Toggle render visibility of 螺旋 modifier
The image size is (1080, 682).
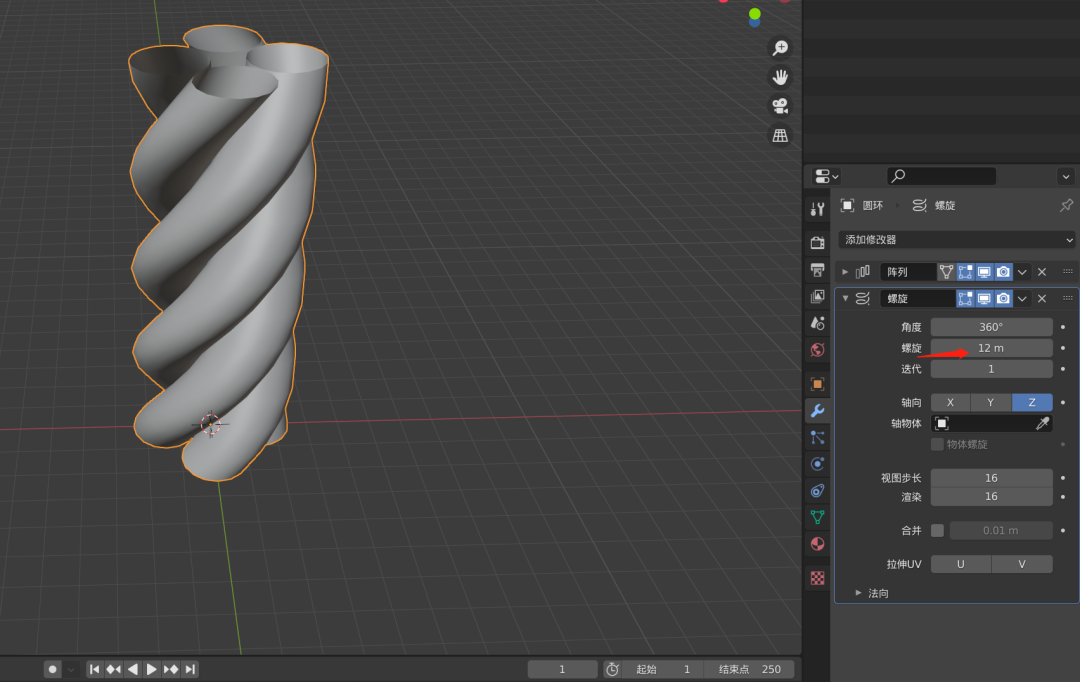coord(1003,299)
